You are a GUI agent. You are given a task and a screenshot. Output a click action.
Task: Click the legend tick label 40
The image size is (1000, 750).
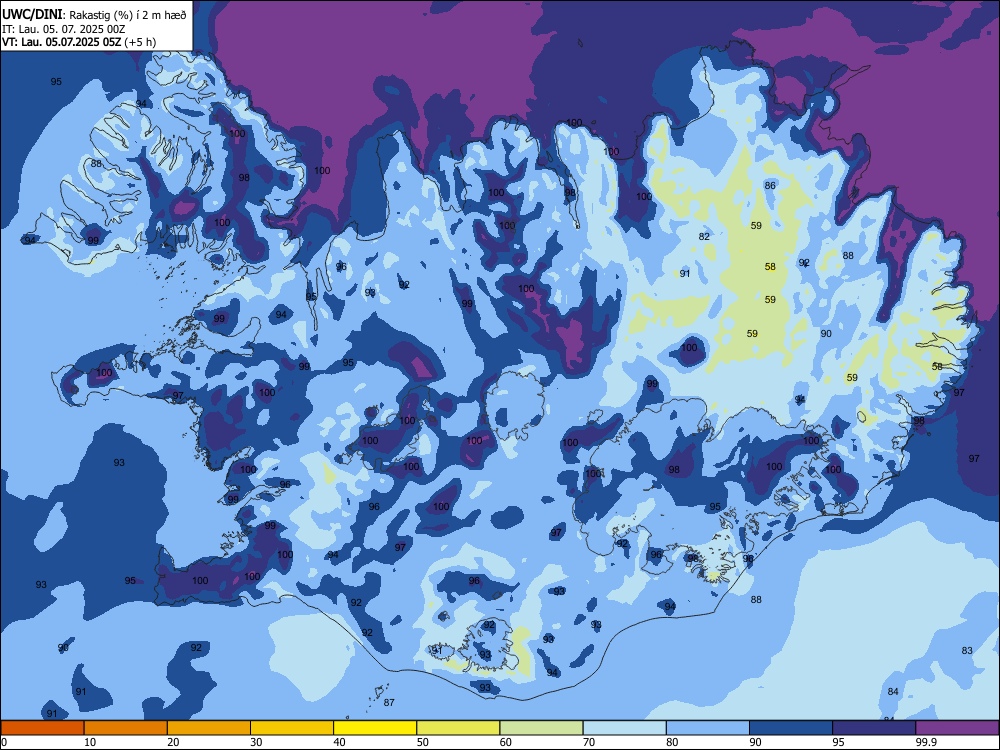coord(340,742)
